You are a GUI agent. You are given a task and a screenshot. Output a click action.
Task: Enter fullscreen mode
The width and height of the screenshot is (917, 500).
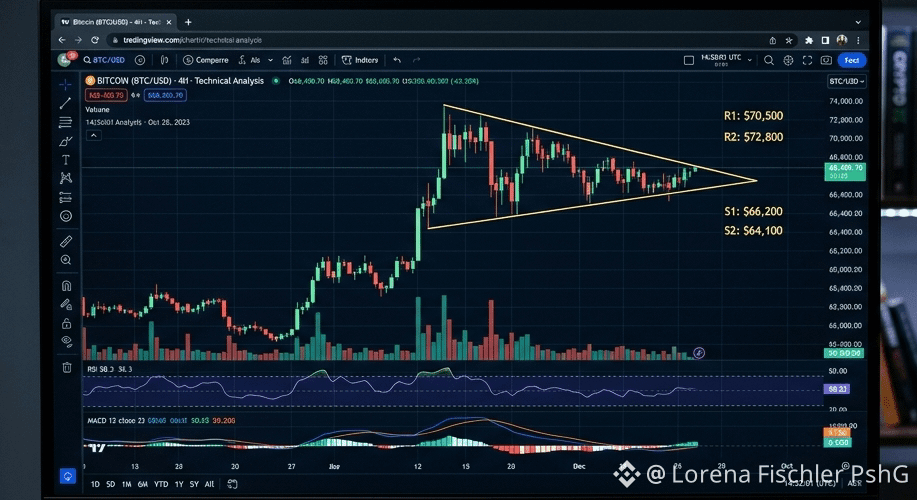808,60
